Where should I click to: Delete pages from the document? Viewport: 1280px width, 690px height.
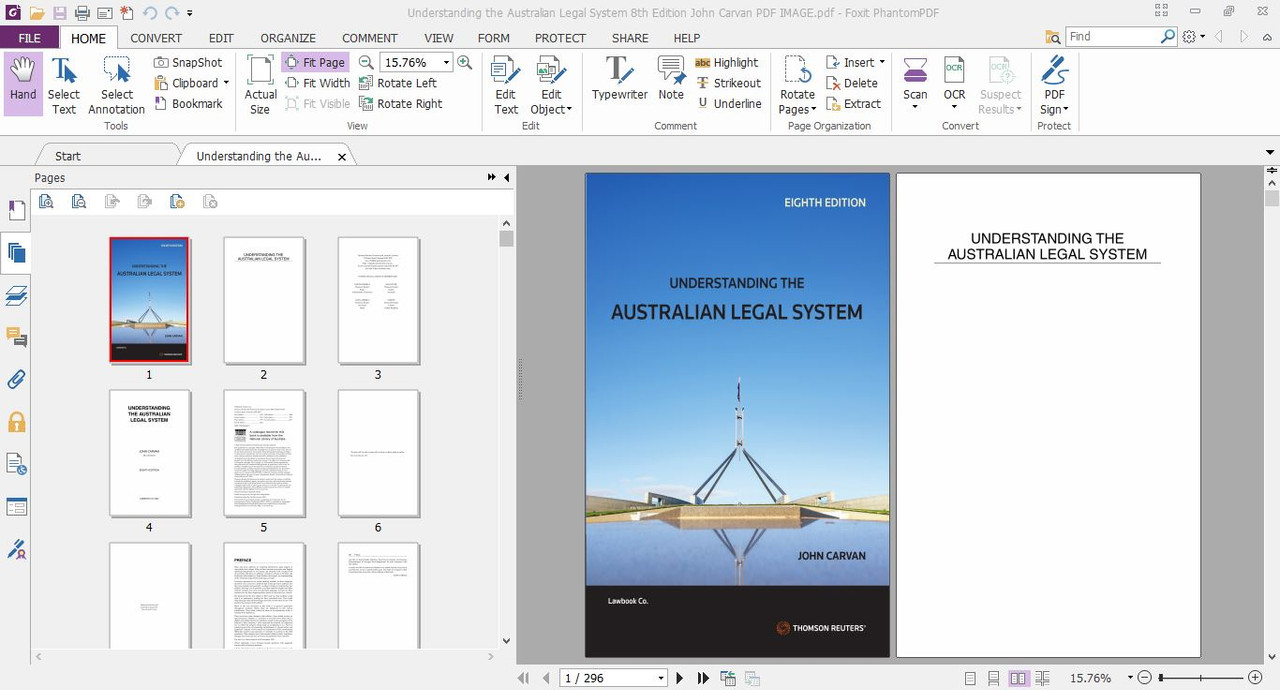point(852,83)
